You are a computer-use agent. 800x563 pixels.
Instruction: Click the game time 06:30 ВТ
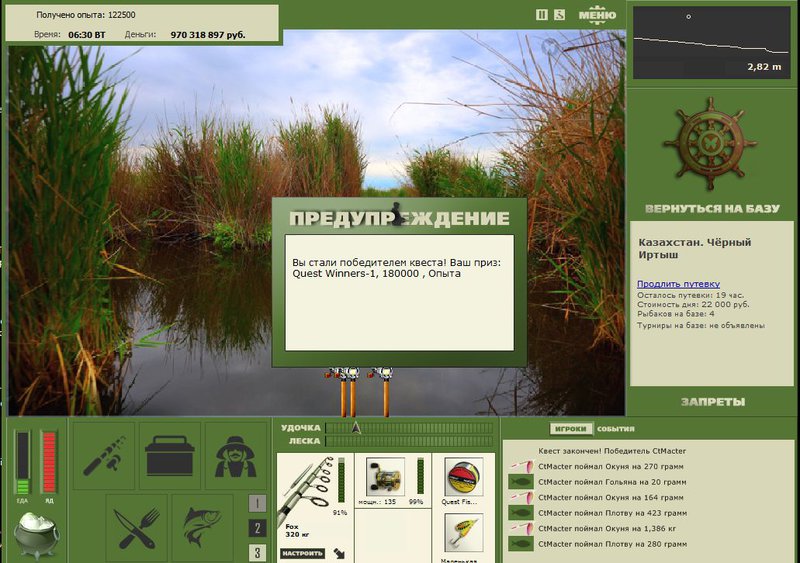[87, 35]
